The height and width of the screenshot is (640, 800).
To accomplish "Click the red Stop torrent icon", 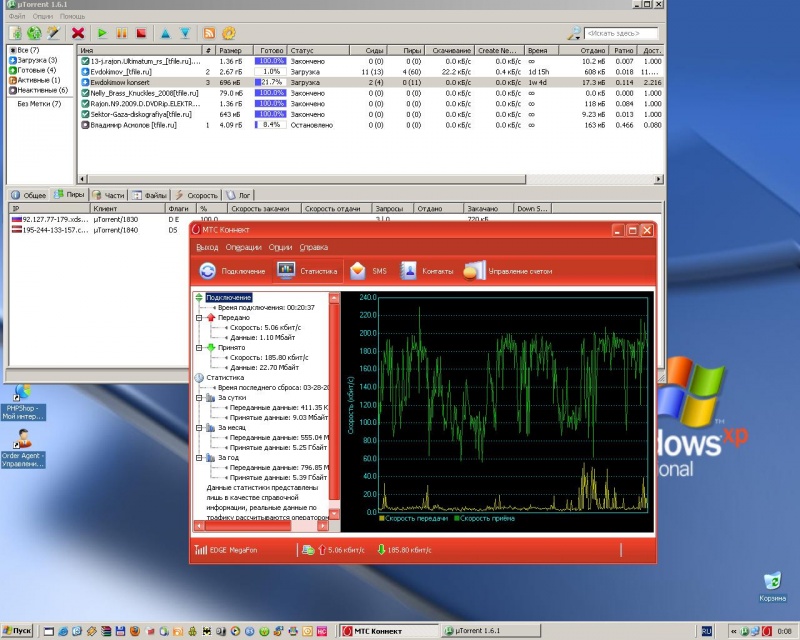I will click(142, 33).
